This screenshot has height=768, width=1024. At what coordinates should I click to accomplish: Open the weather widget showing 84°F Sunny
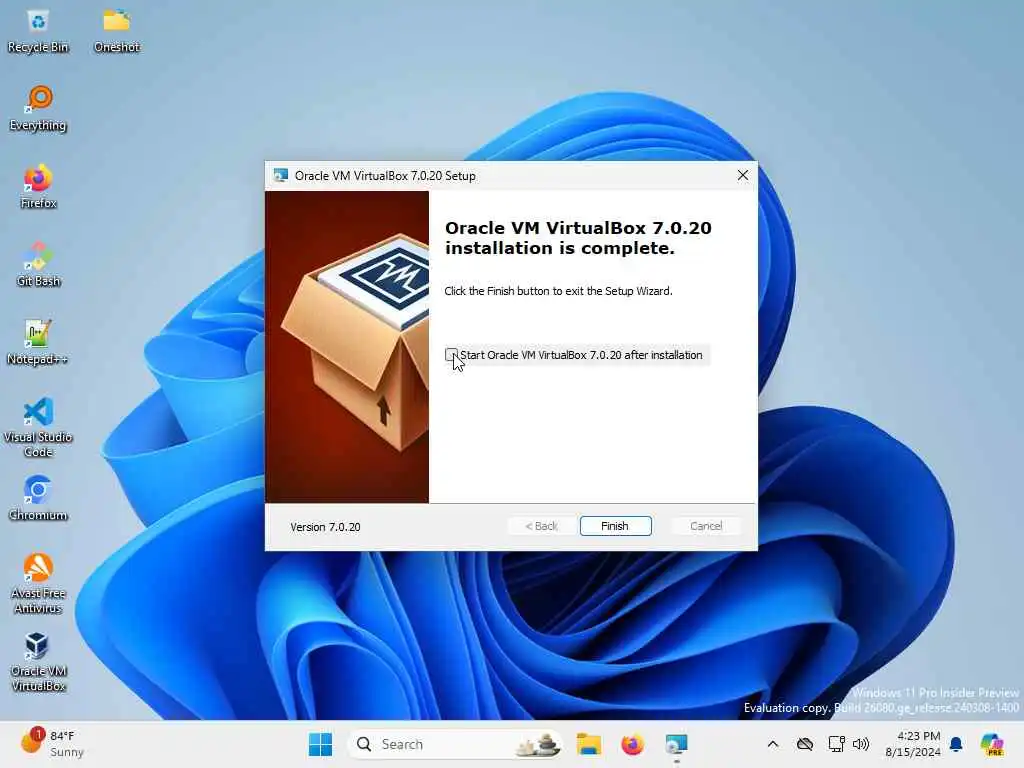52,743
